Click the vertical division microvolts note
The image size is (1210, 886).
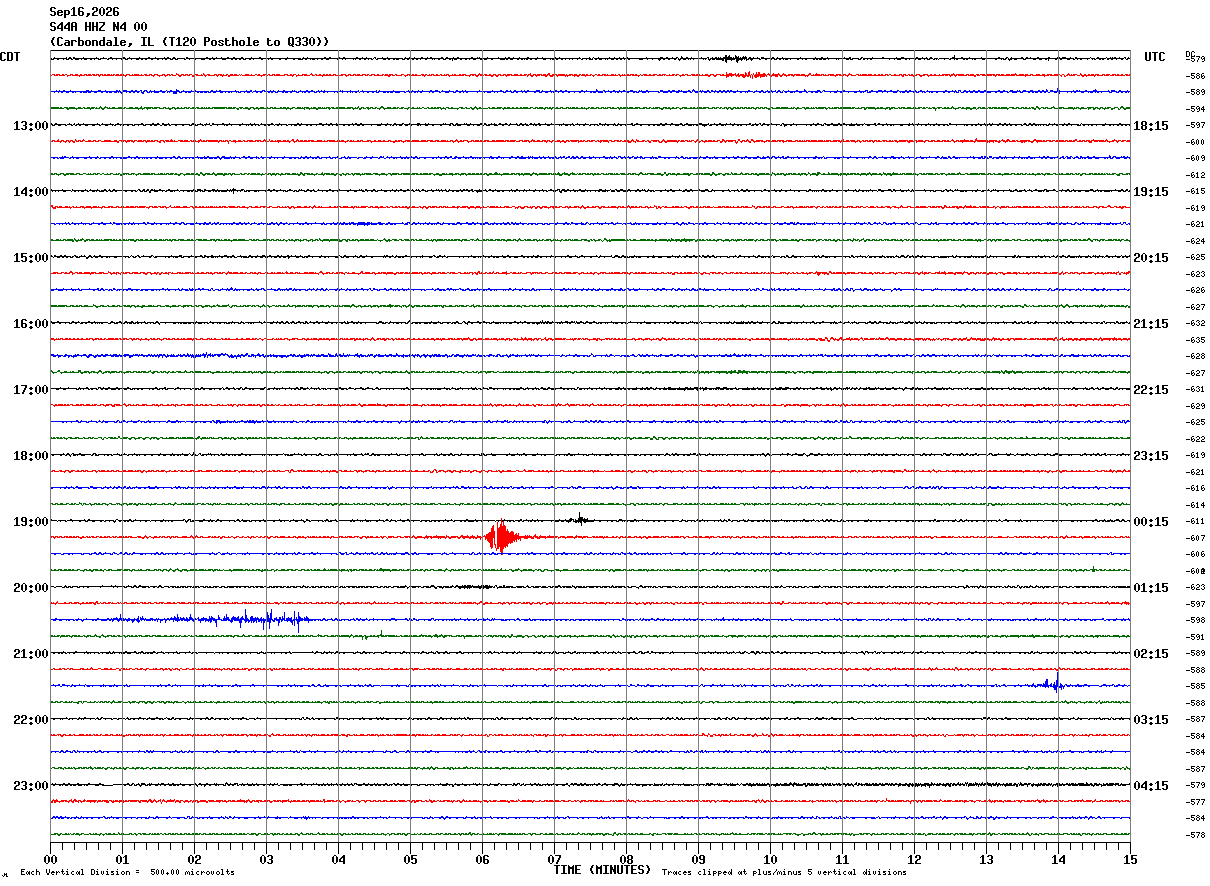pos(128,872)
